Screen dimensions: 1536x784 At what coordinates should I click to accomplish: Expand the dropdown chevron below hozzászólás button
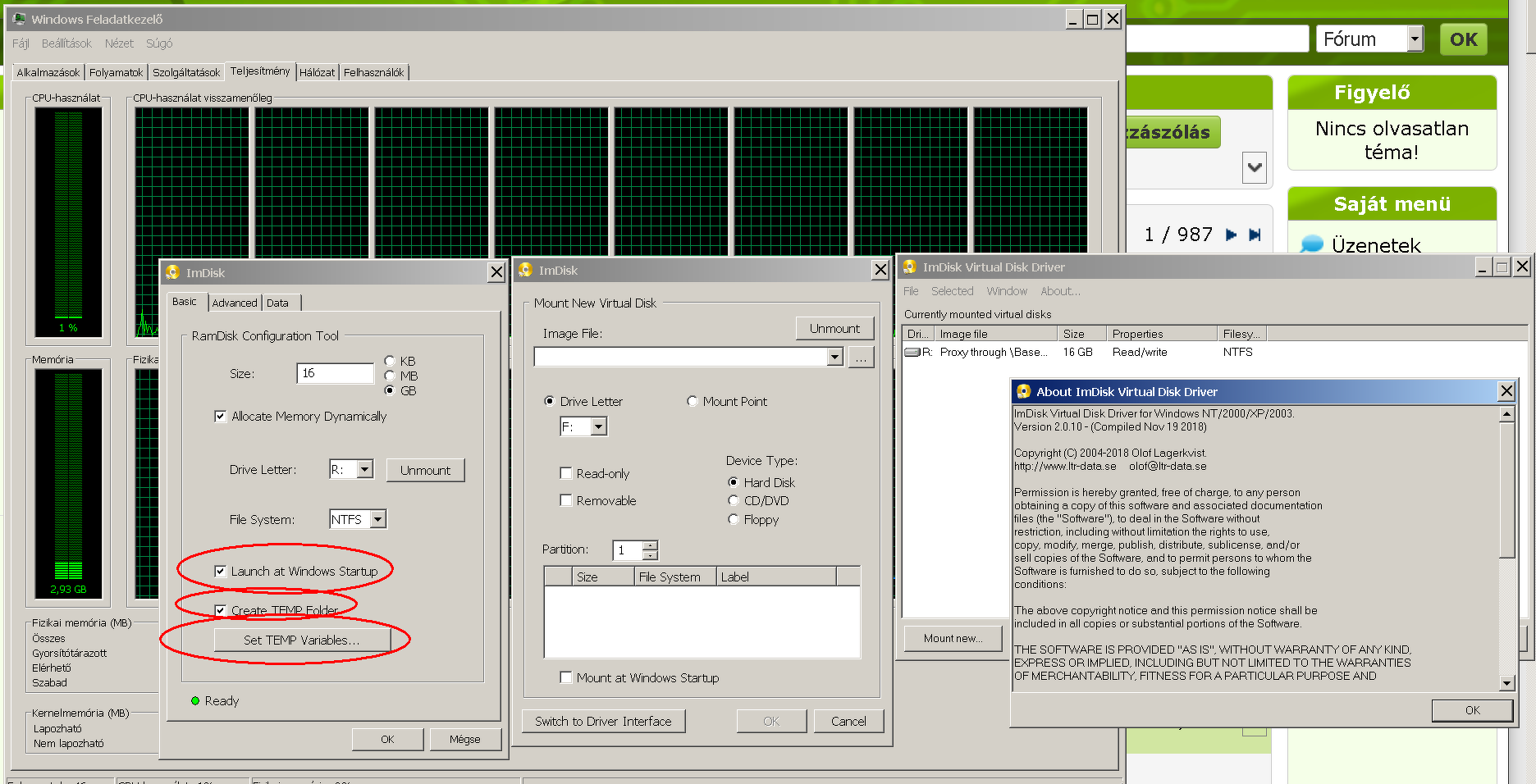click(x=1255, y=168)
